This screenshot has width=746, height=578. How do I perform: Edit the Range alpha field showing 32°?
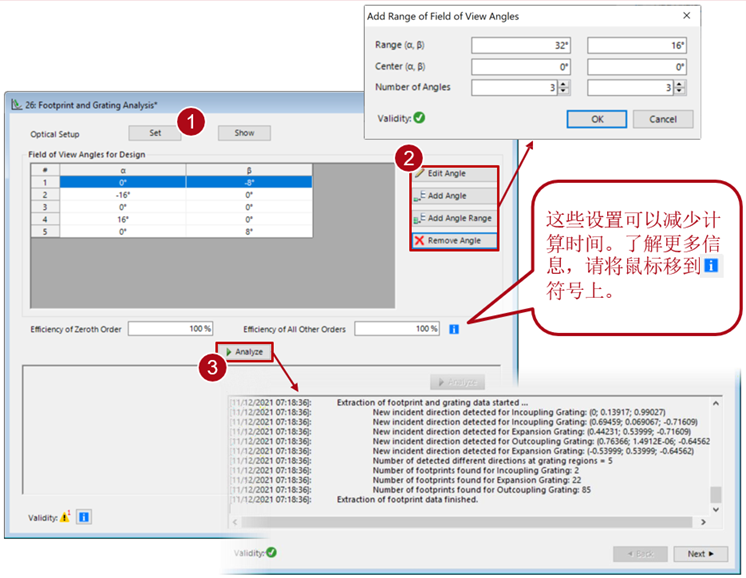pyautogui.click(x=521, y=46)
